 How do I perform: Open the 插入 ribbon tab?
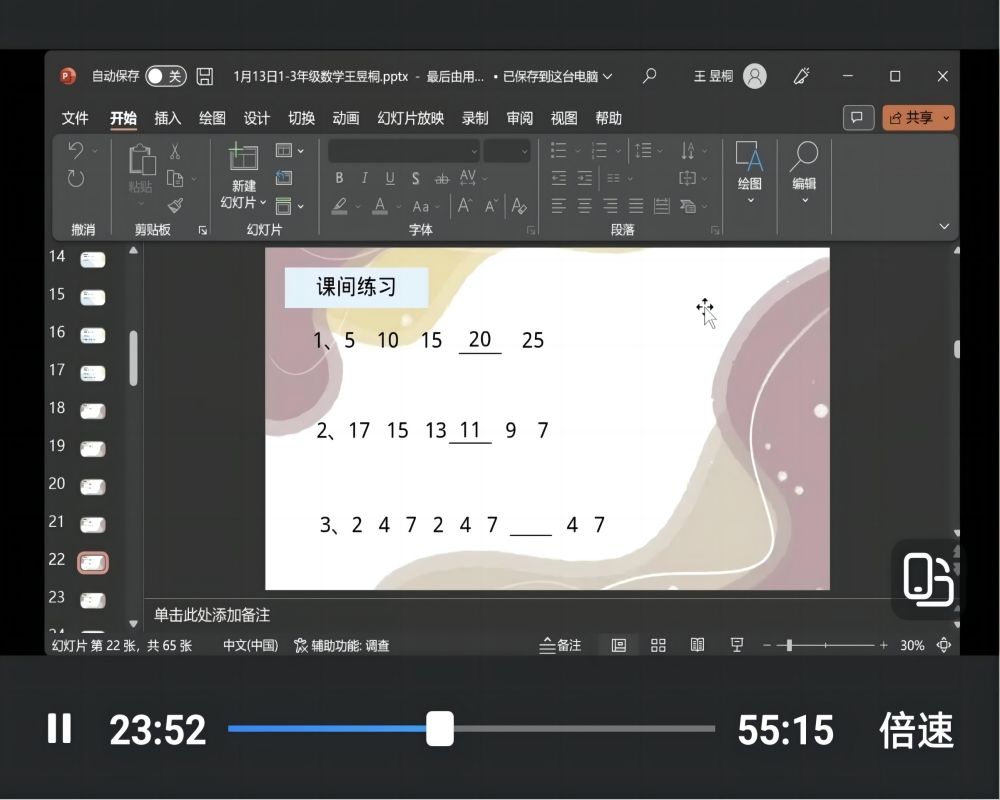[168, 118]
